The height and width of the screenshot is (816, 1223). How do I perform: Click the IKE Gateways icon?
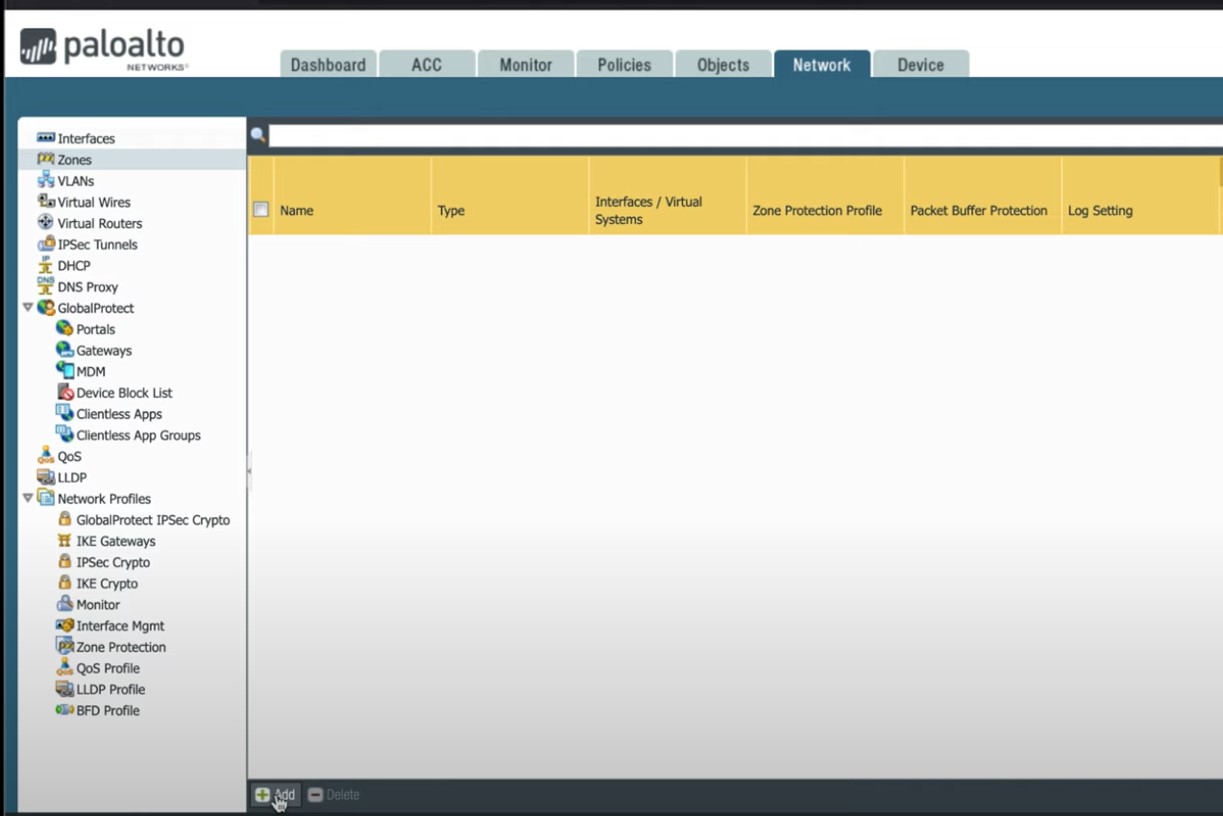tap(65, 540)
